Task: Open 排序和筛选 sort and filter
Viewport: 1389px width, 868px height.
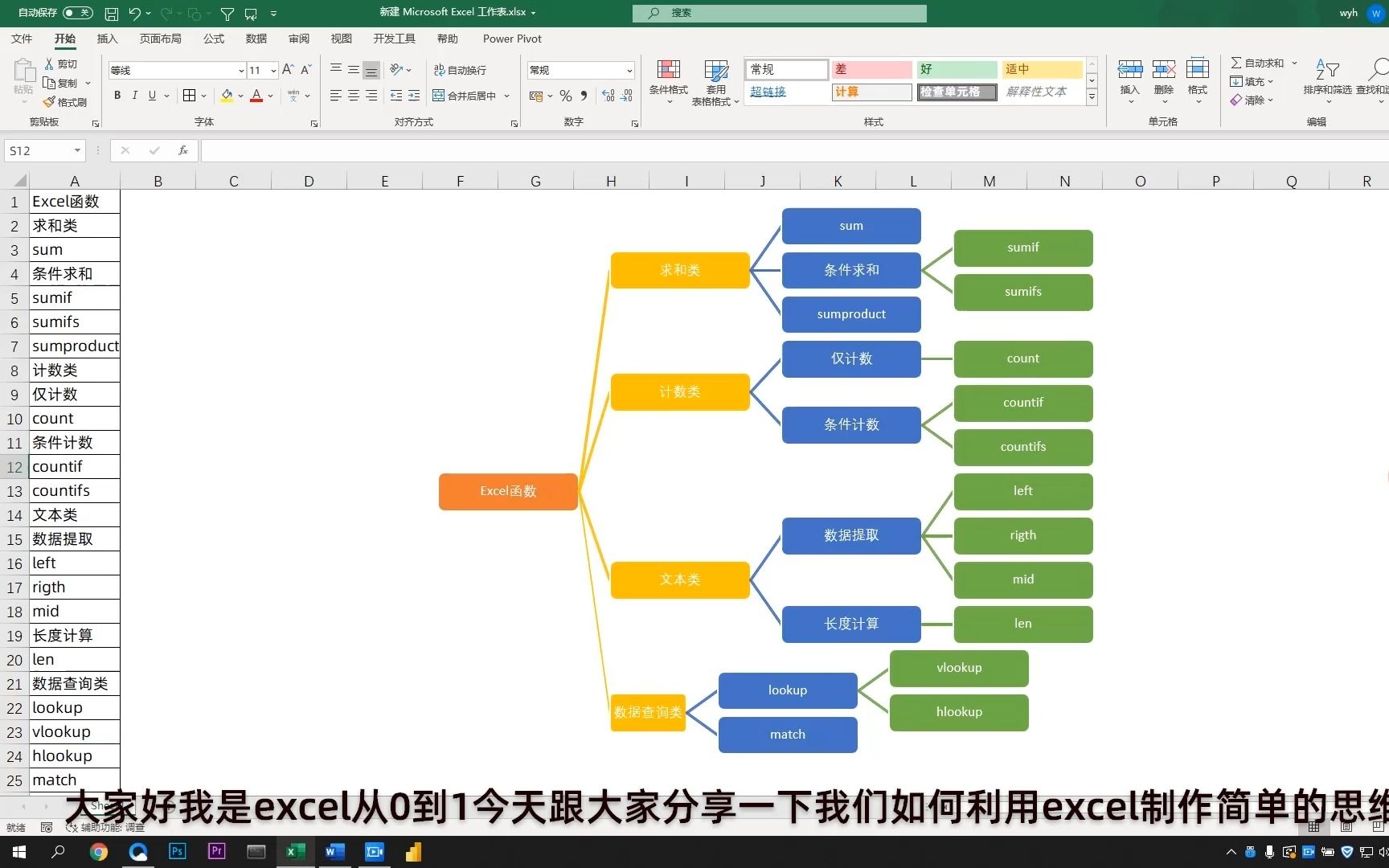Action: [1327, 80]
